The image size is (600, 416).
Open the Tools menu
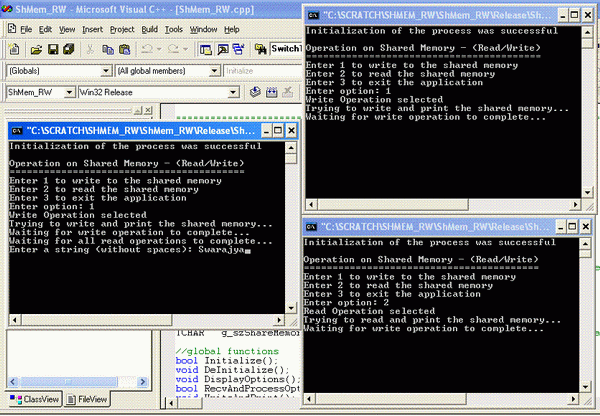[x=173, y=29]
